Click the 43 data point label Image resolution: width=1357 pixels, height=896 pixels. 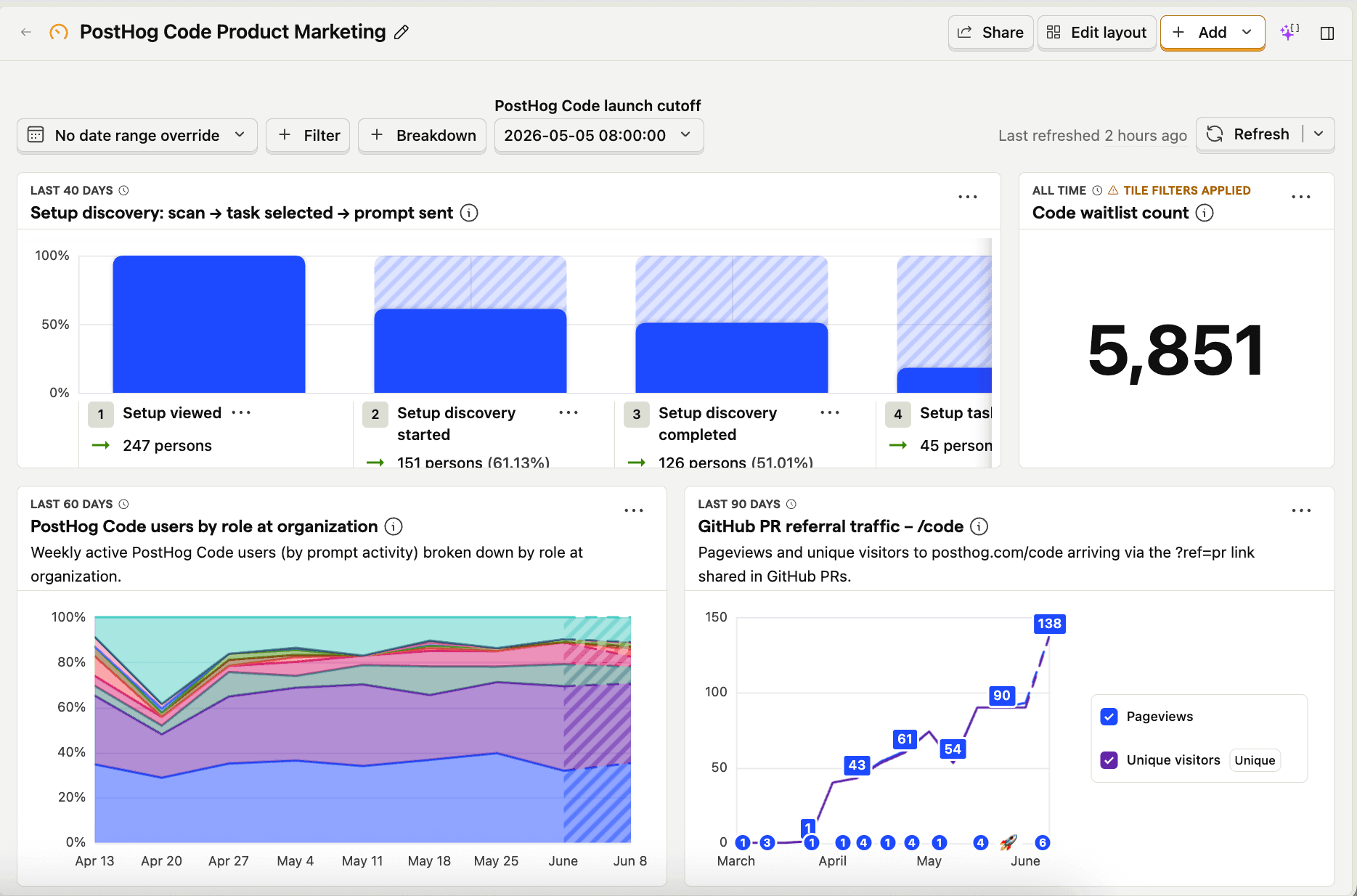click(x=857, y=765)
